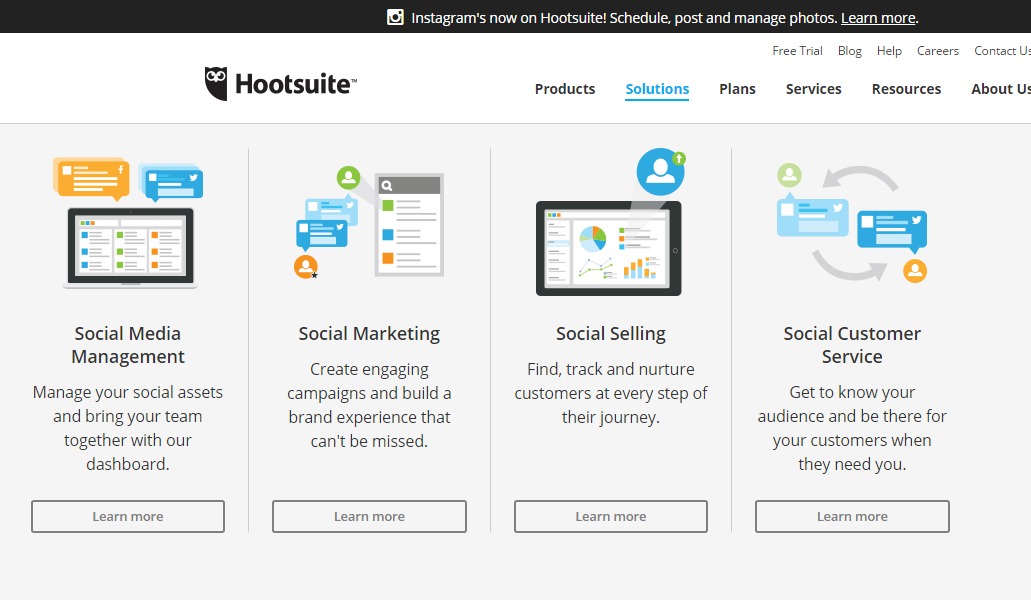The height and width of the screenshot is (600, 1031).
Task: Open the Plans menu
Action: [x=737, y=89]
